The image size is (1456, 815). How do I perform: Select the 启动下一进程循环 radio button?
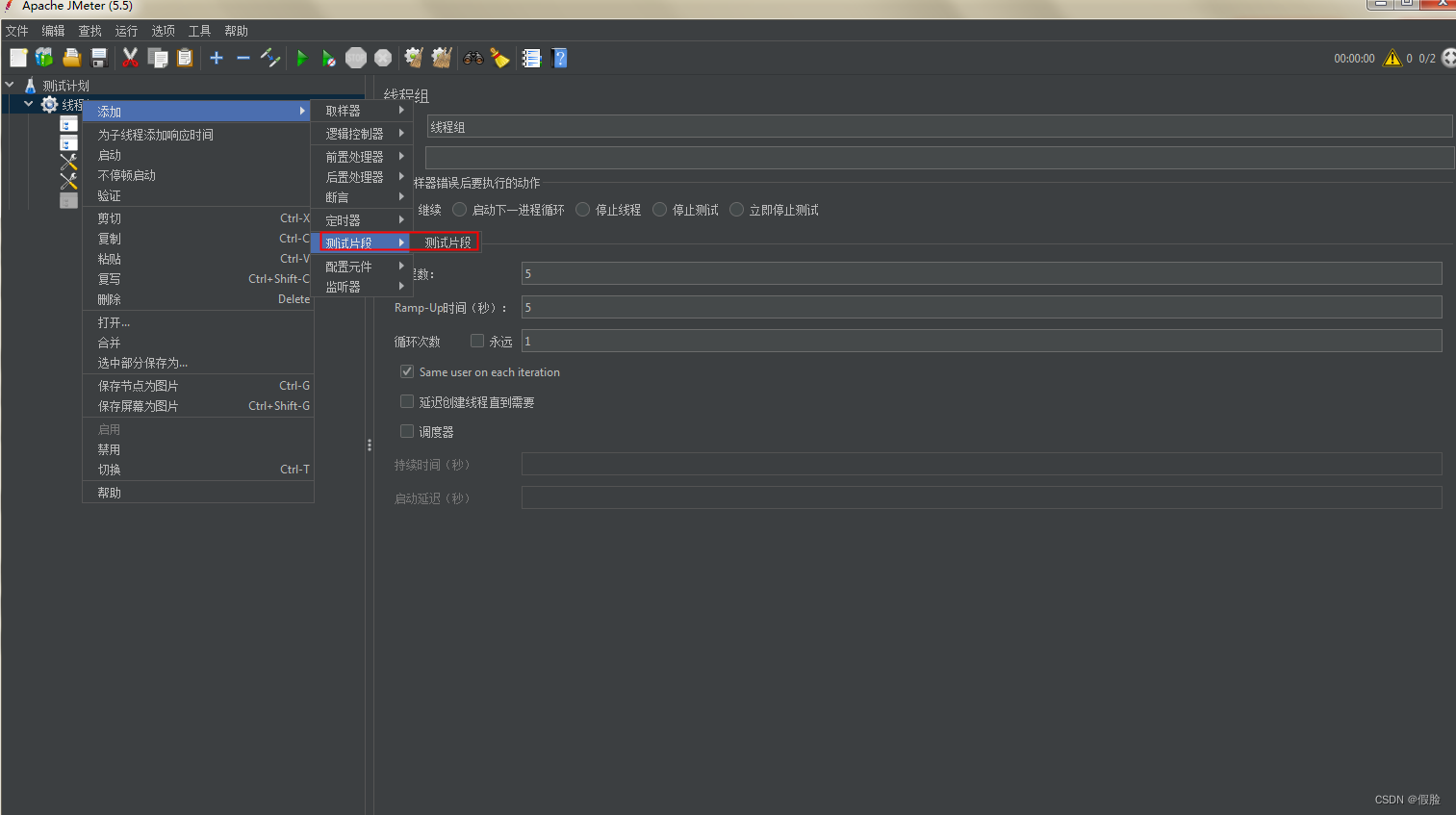coord(460,209)
